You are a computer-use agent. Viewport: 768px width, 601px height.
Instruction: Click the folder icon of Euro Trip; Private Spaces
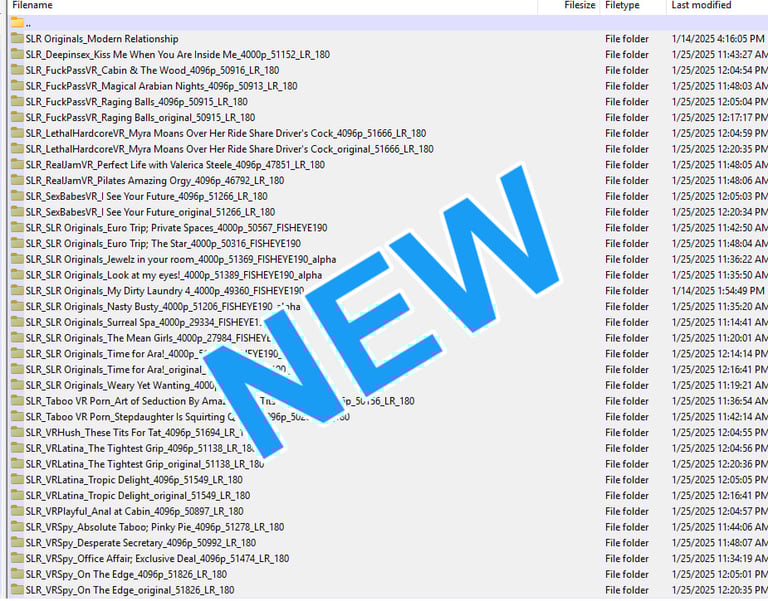tap(18, 227)
